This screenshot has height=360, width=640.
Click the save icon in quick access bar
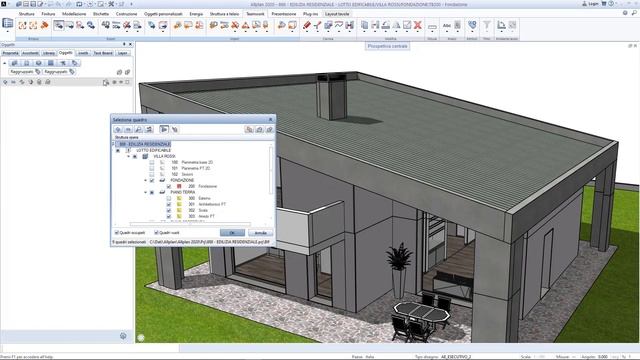[33, 4]
